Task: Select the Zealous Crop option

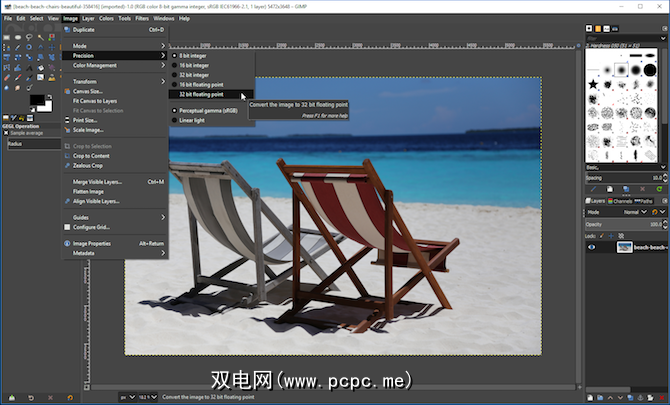Action: [x=88, y=166]
